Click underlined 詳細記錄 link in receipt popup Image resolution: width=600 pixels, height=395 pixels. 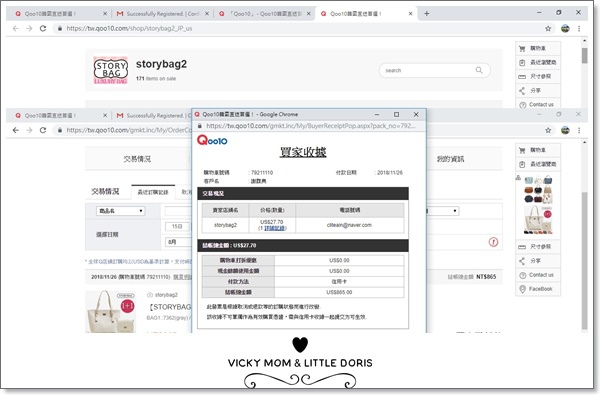click(275, 228)
